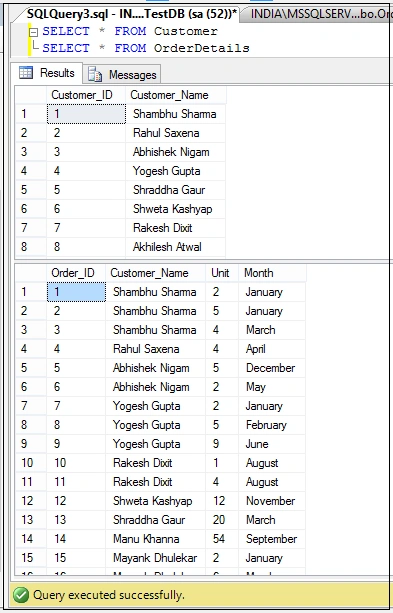
Task: Select the Shambhu Sharma cell in the Customer table
Action: (175, 114)
